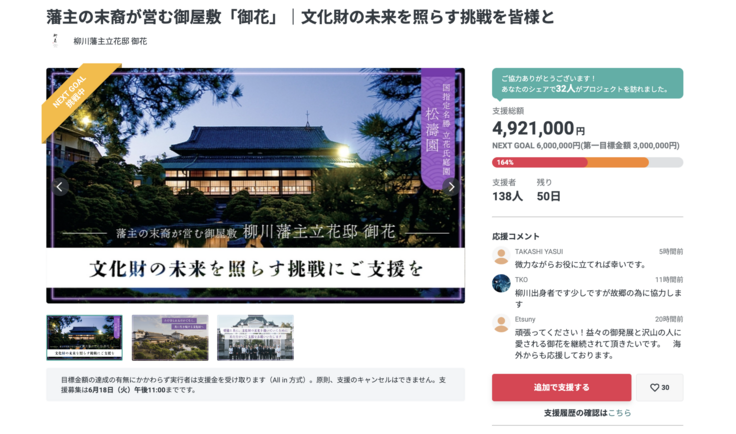Open Etsuny's commenter avatar

click(x=501, y=323)
